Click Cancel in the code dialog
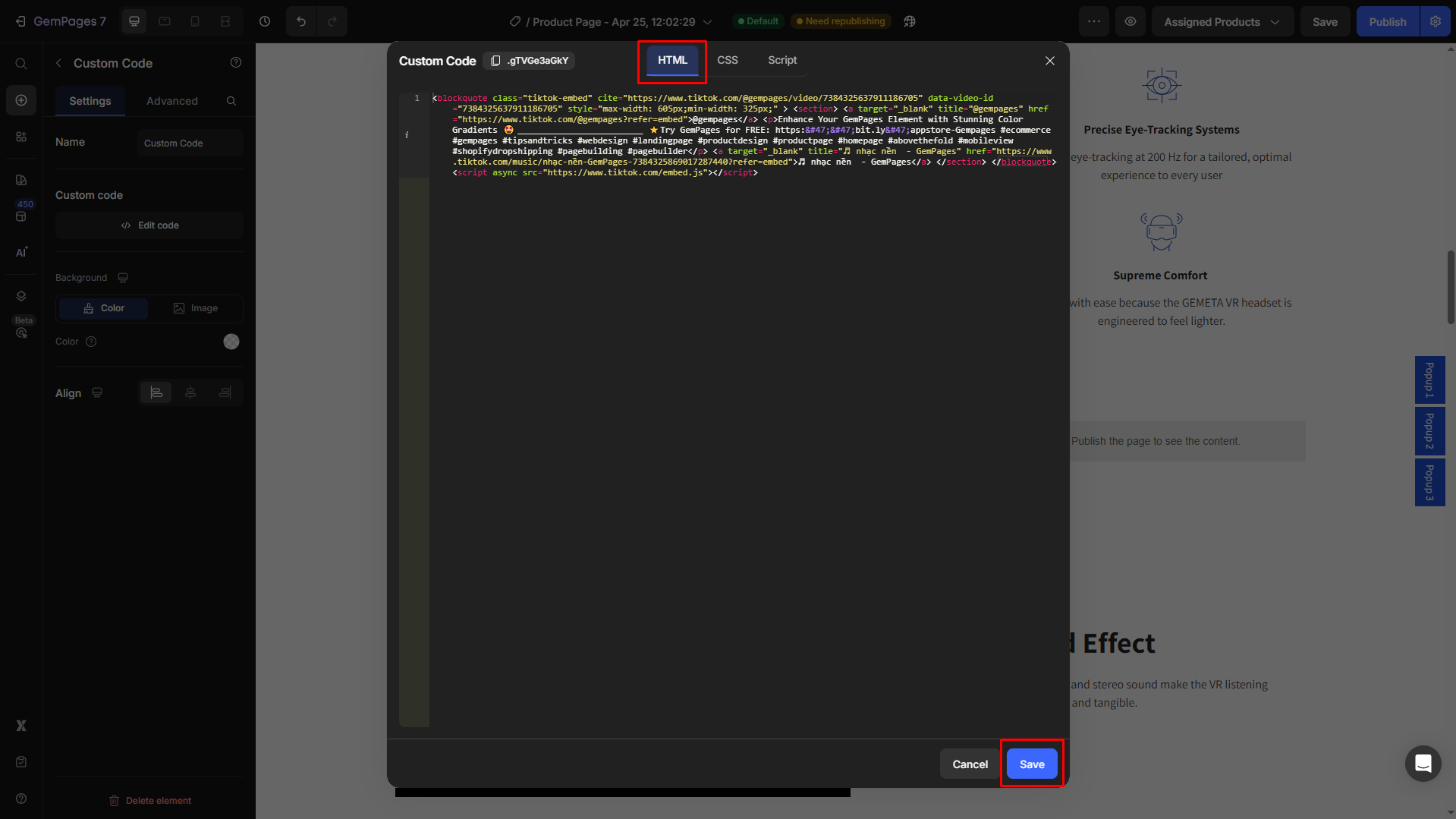1456x819 pixels. coord(970,764)
